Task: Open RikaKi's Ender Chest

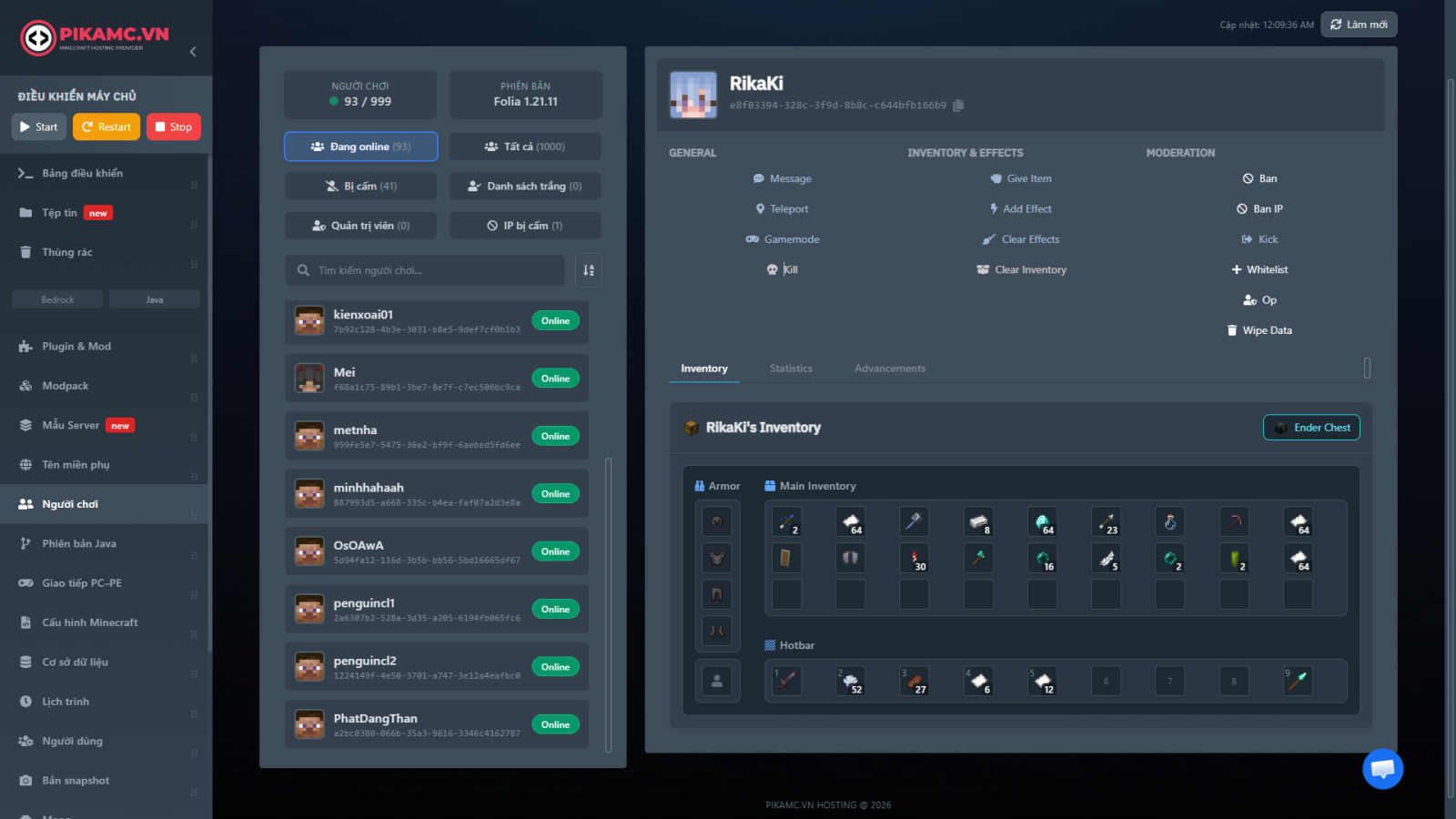Action: [x=1311, y=428]
